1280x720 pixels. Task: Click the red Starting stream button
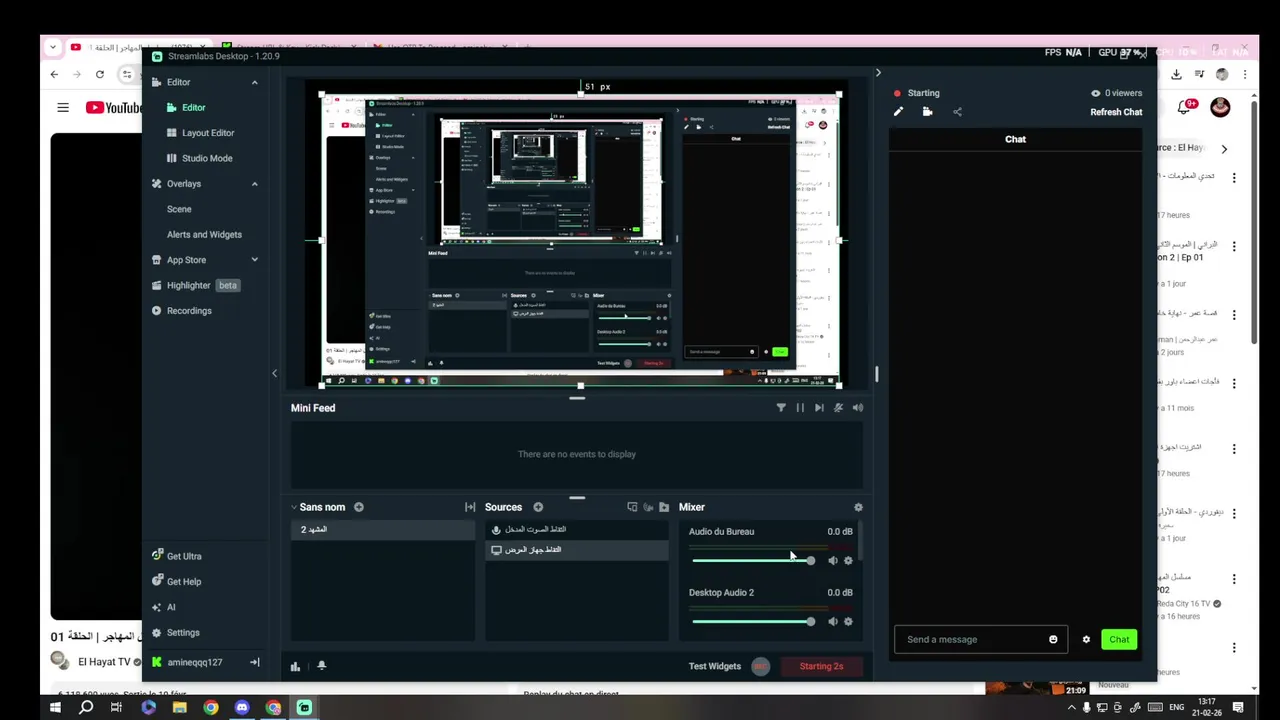click(821, 666)
